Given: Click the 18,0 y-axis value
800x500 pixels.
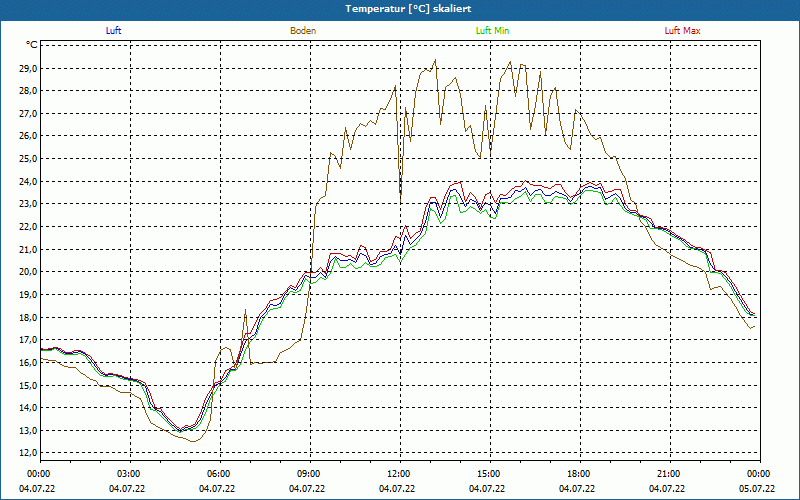Looking at the screenshot, I should (x=29, y=317).
